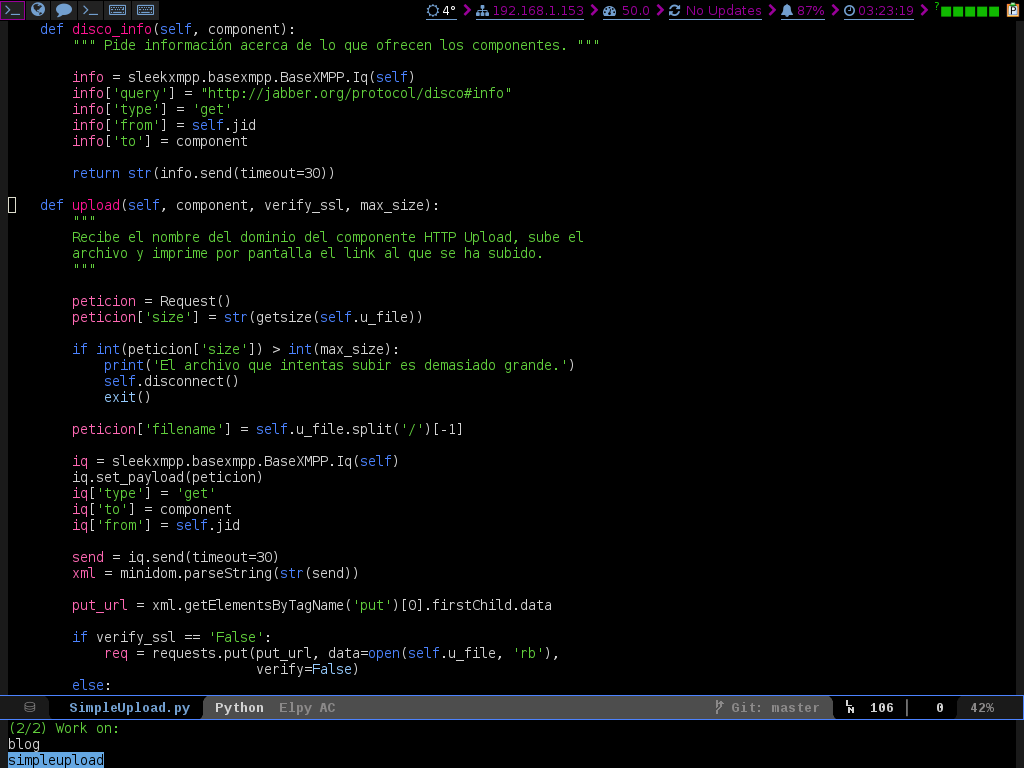
Task: Click the No Updates status text
Action: [723, 10]
